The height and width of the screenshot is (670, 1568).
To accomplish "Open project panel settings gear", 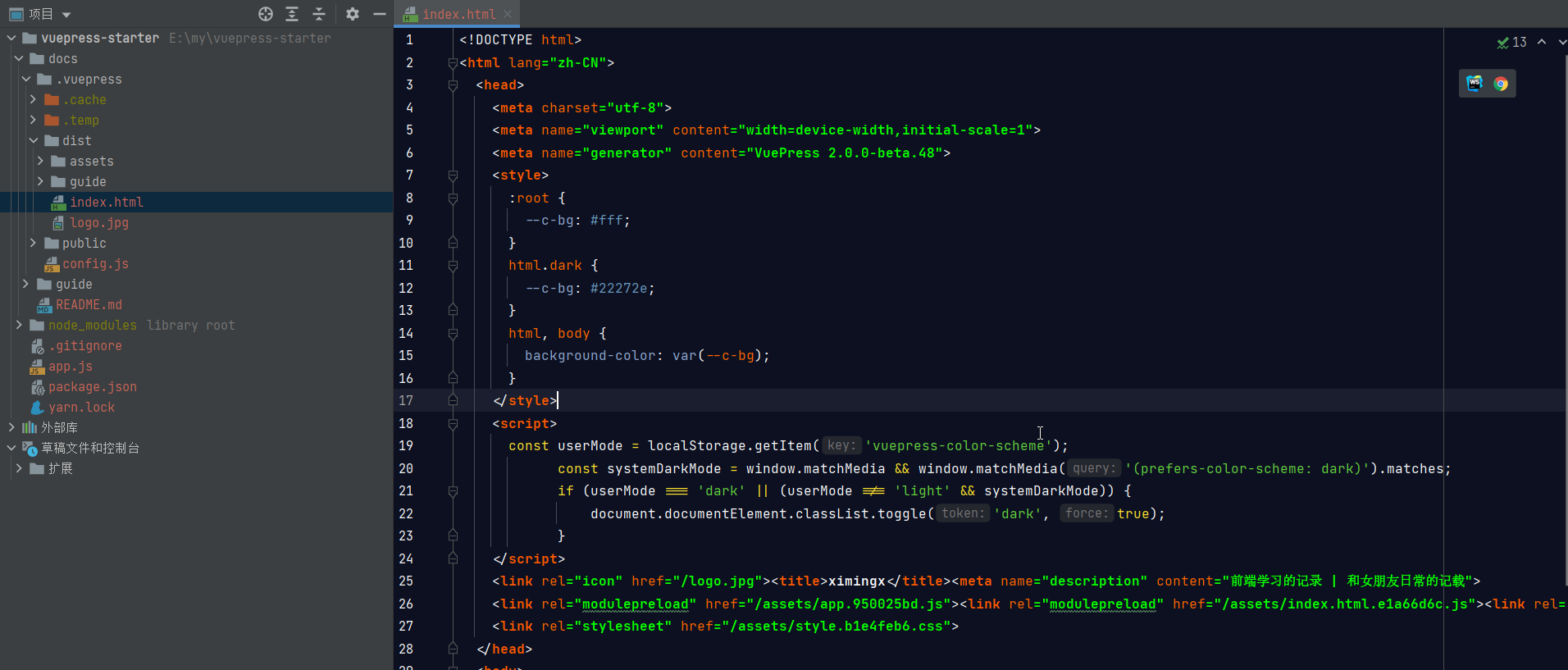I will point(353,14).
